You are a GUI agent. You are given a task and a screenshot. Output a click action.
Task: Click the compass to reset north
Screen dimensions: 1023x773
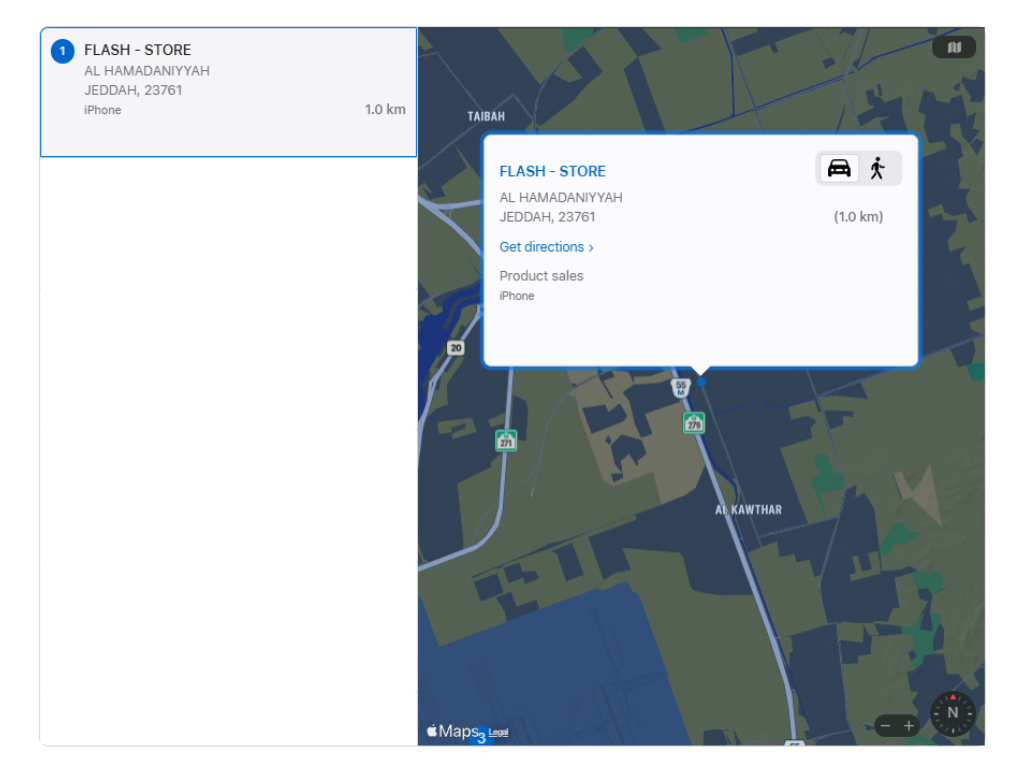coord(952,713)
